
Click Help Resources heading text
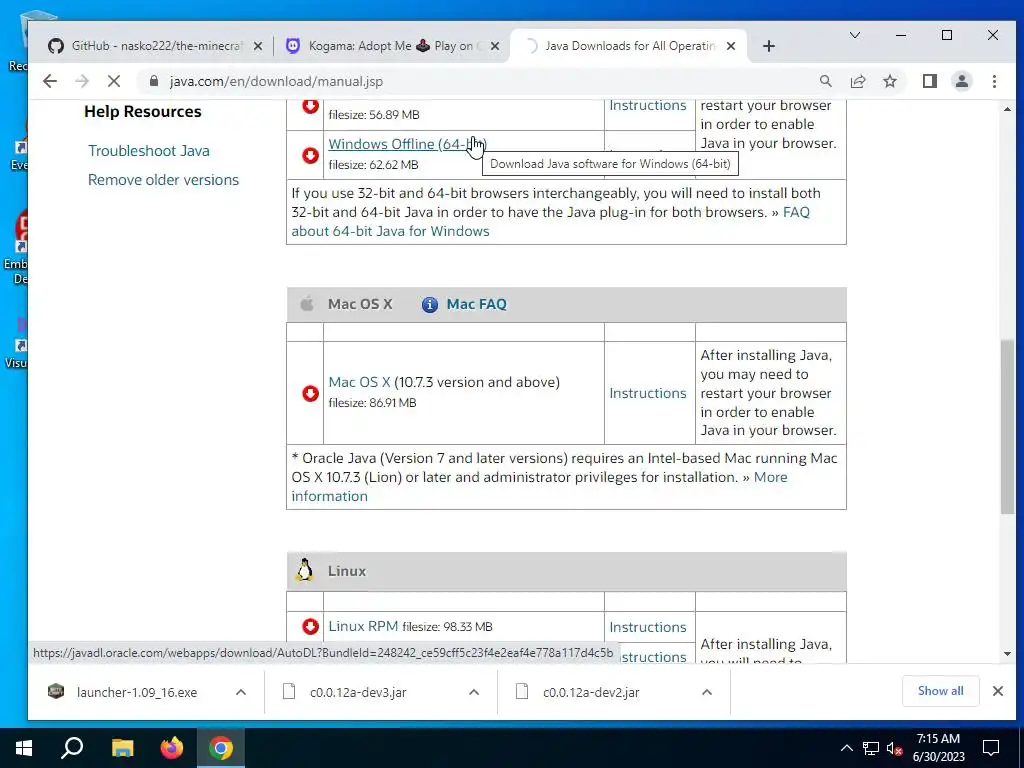[x=142, y=112]
